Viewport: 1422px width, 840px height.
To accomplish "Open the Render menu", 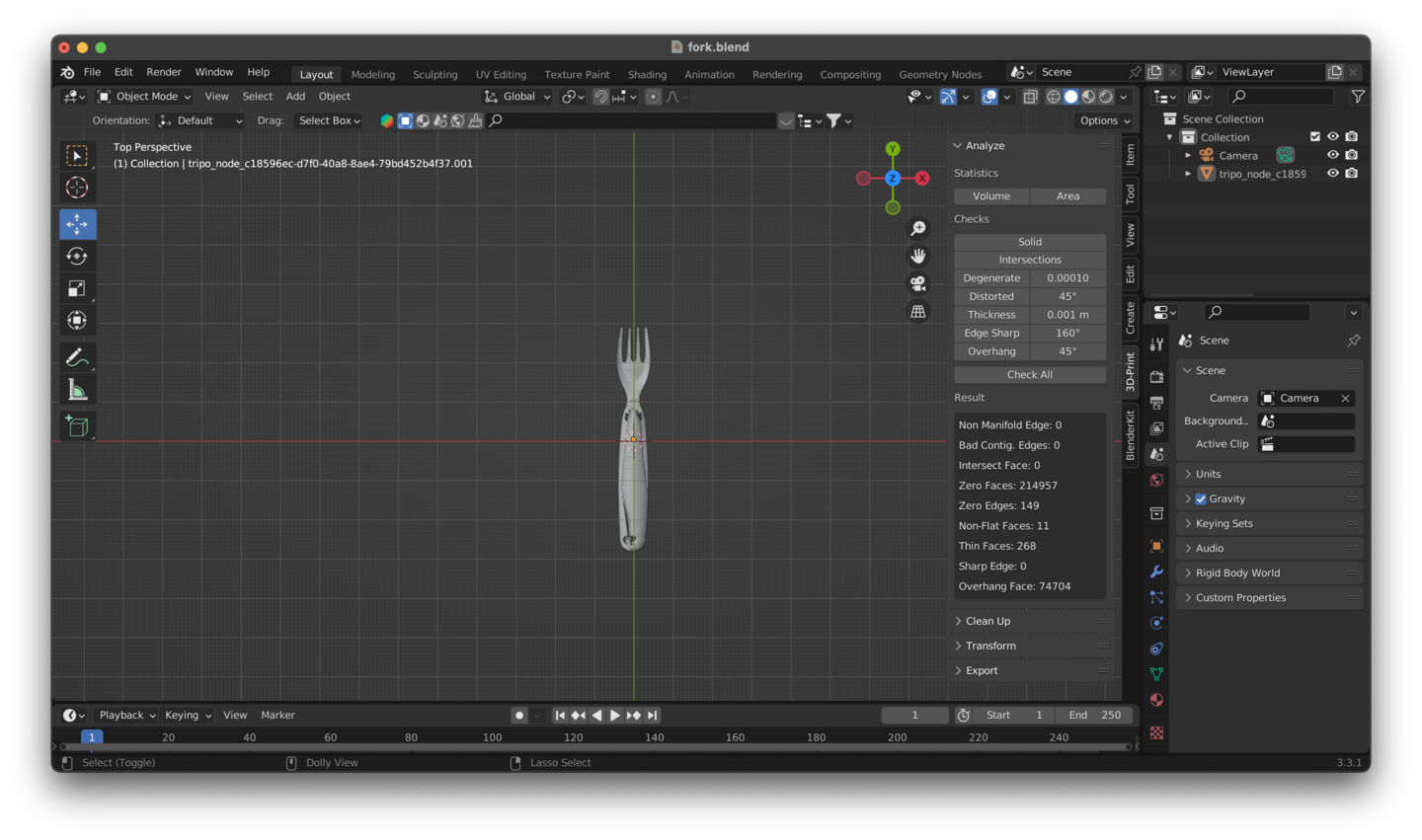I will pos(164,72).
